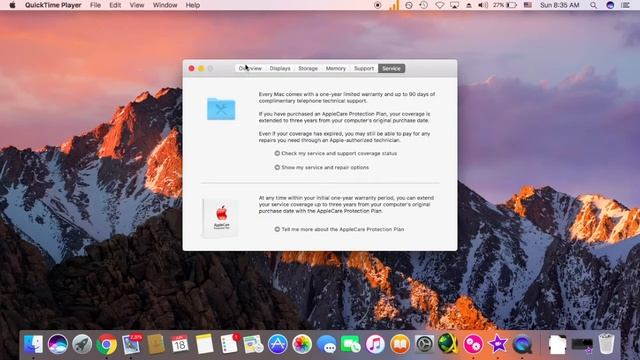Click the screen recording stop icon in menu bar
The width and height of the screenshot is (640, 360).
[x=378, y=5]
